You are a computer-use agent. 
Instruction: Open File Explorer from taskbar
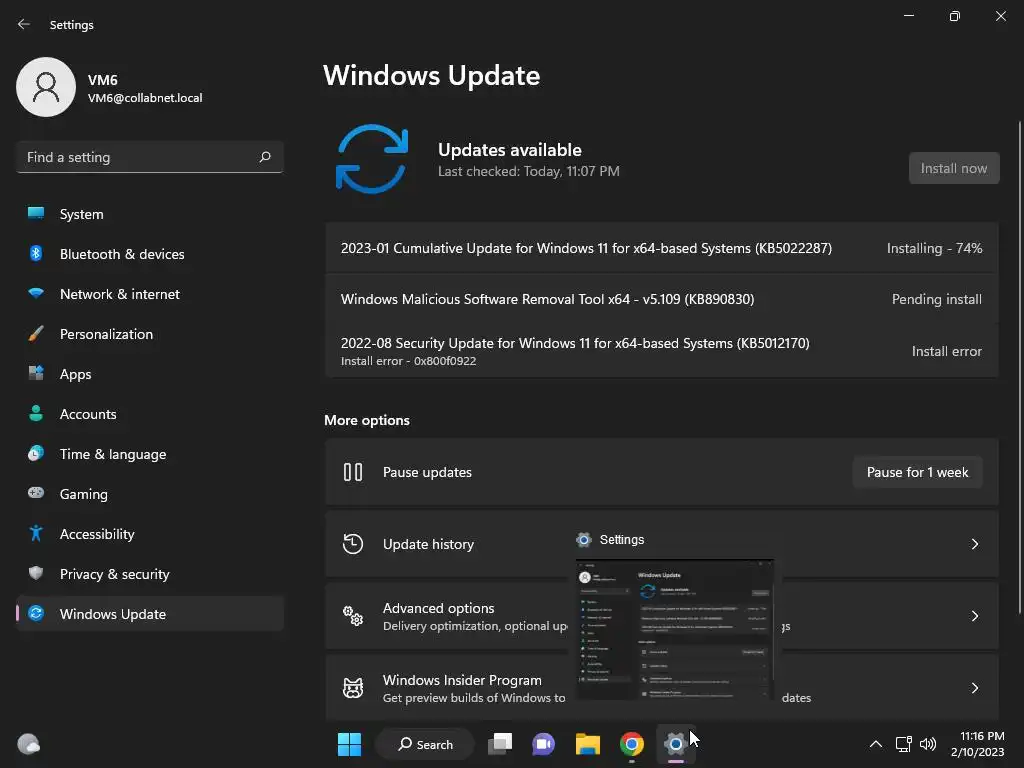click(x=587, y=744)
